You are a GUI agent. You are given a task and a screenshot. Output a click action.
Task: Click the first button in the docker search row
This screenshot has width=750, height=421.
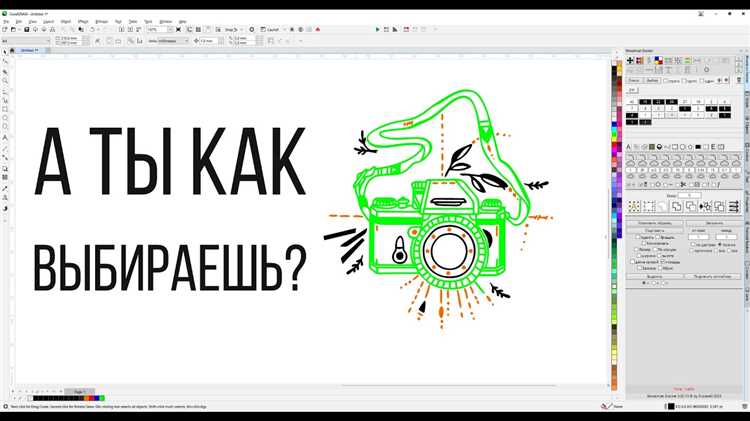(634, 80)
